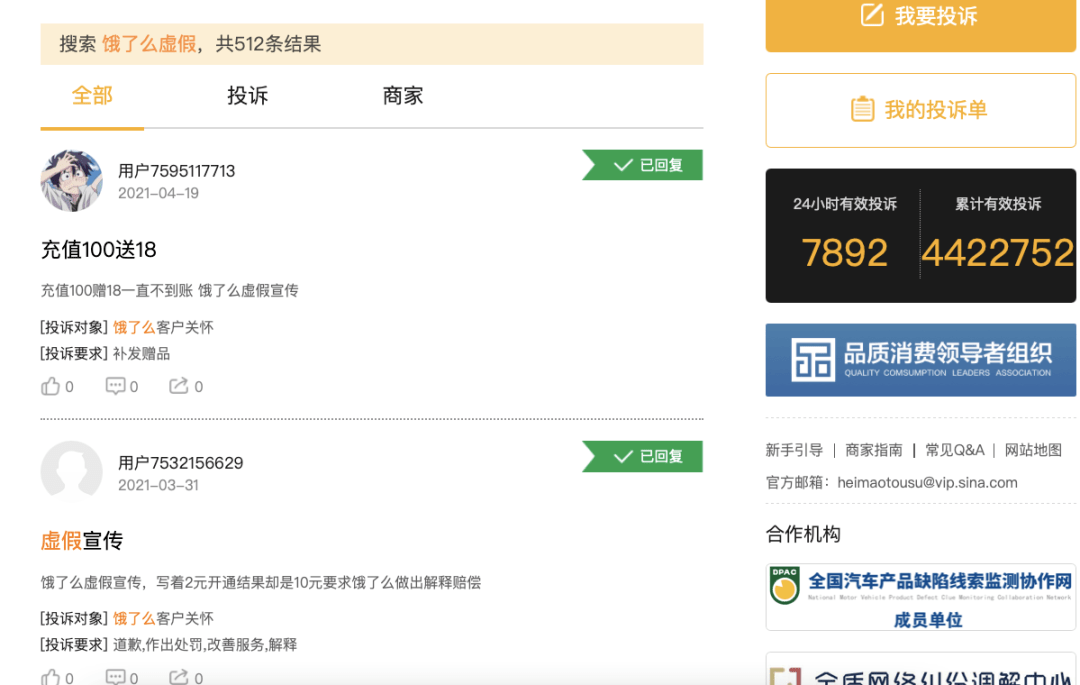
Task: Click 已回复 badge on first complaint
Action: [x=643, y=165]
